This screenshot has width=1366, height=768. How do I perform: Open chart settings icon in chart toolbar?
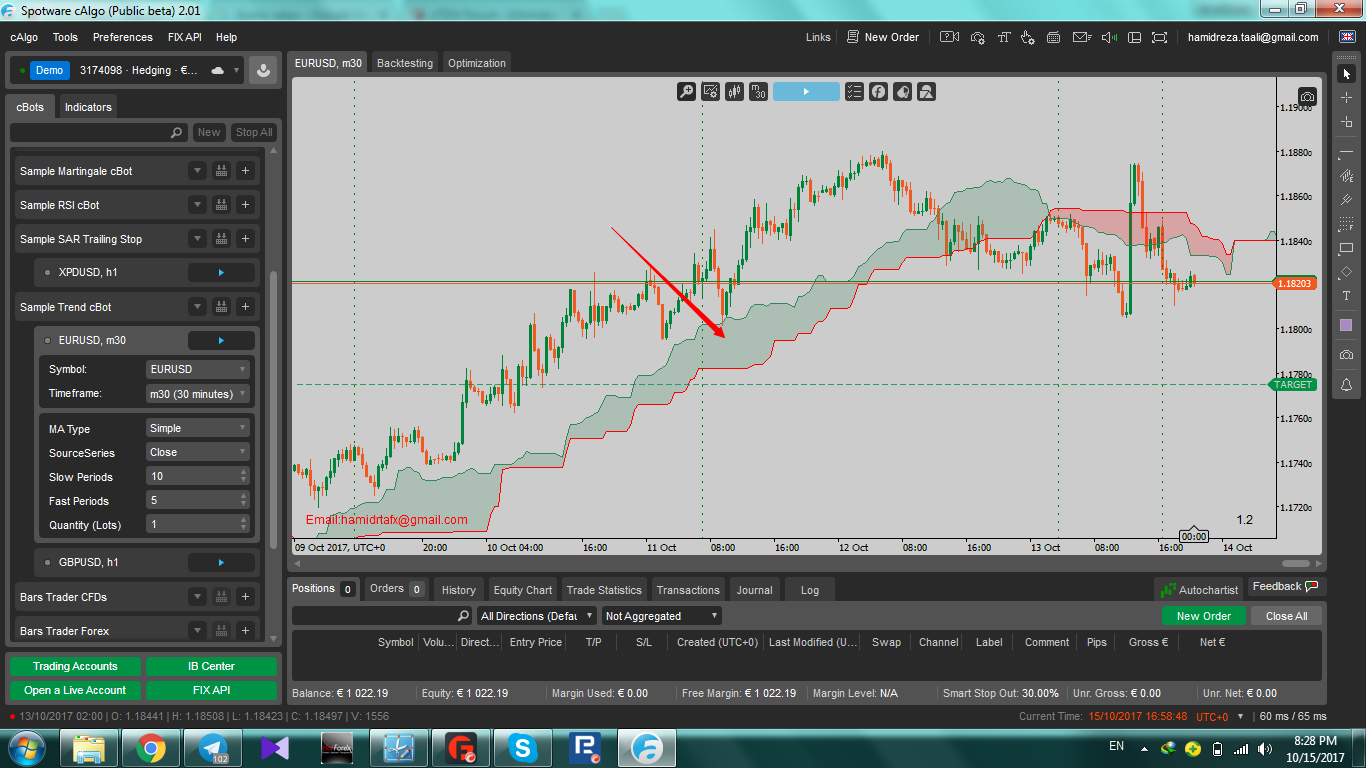click(x=711, y=91)
